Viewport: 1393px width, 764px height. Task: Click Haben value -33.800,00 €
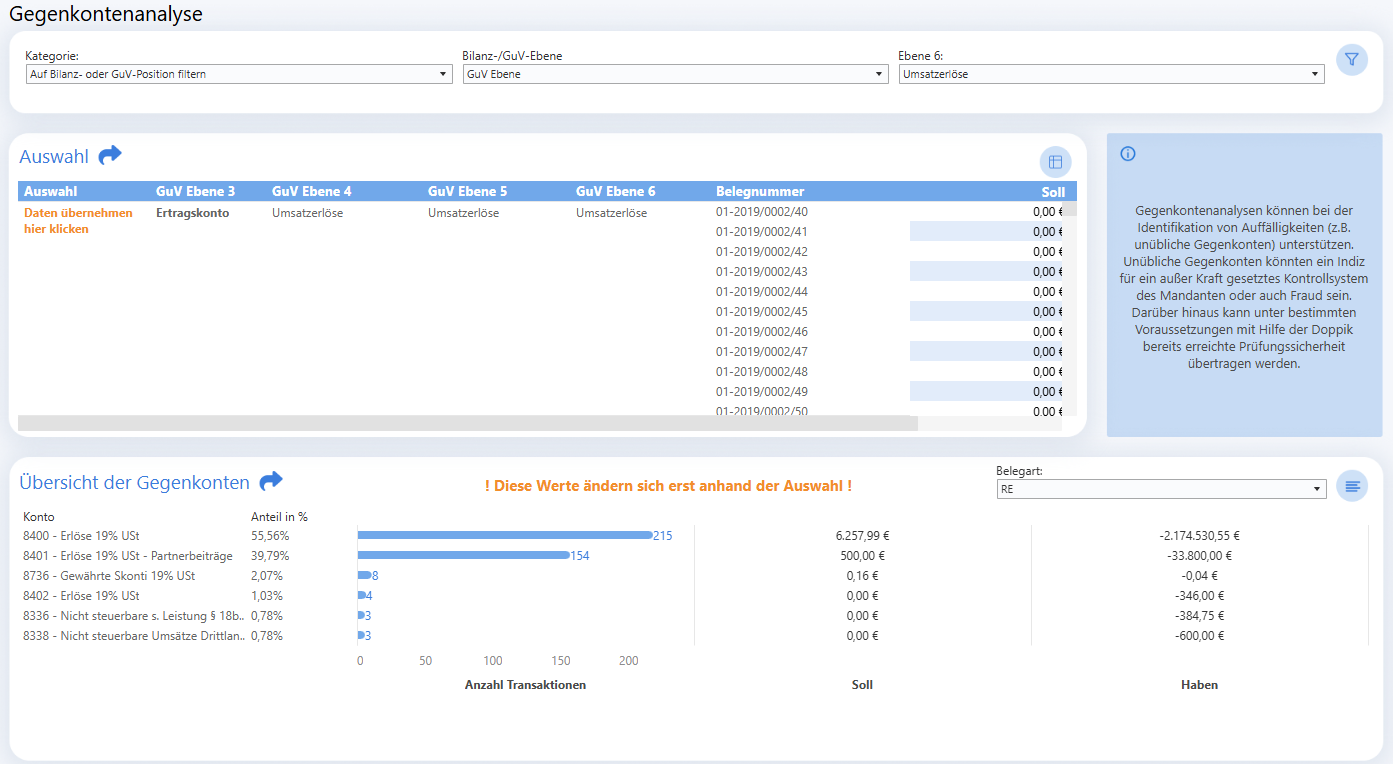(x=1200, y=556)
